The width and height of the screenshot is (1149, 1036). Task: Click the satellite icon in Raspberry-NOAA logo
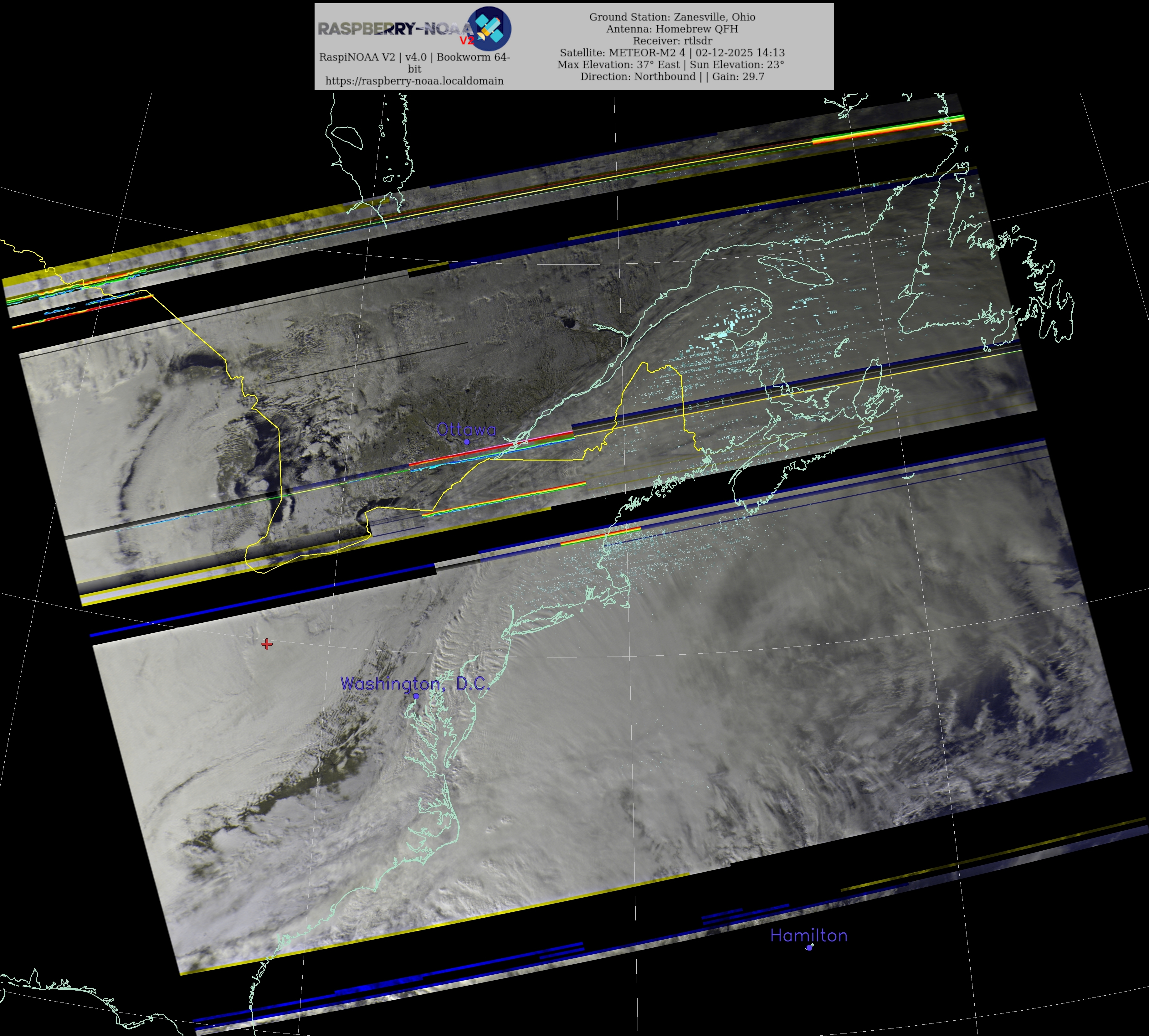coord(489,28)
